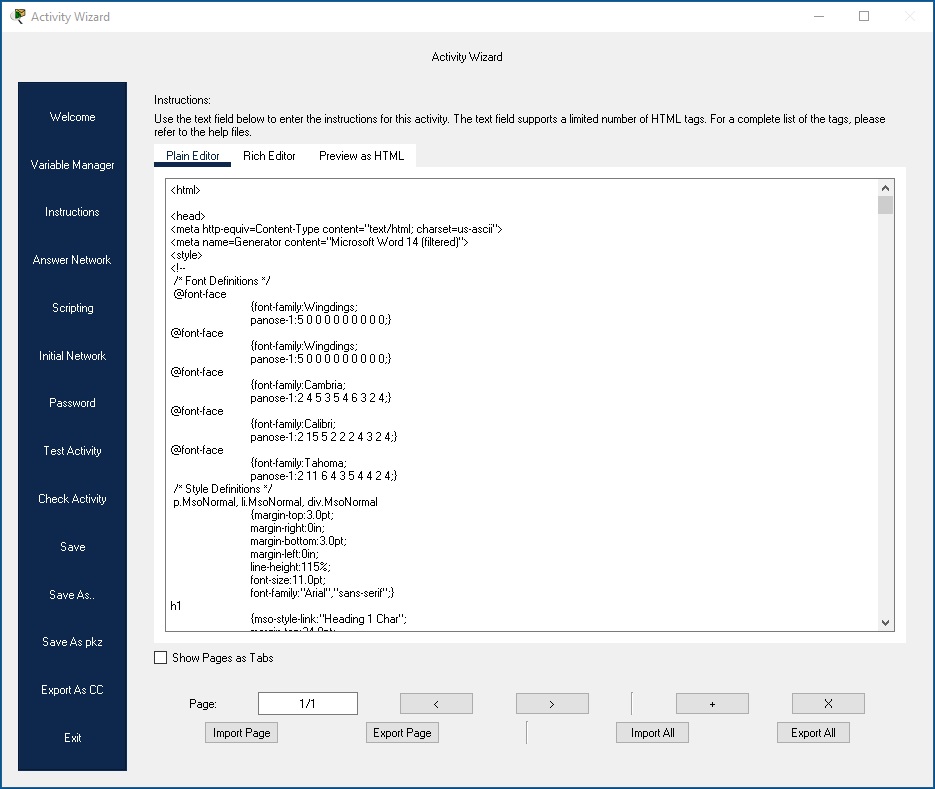Go to the Instructions sidebar item
Viewport: 935px width, 789px height.
click(x=72, y=212)
